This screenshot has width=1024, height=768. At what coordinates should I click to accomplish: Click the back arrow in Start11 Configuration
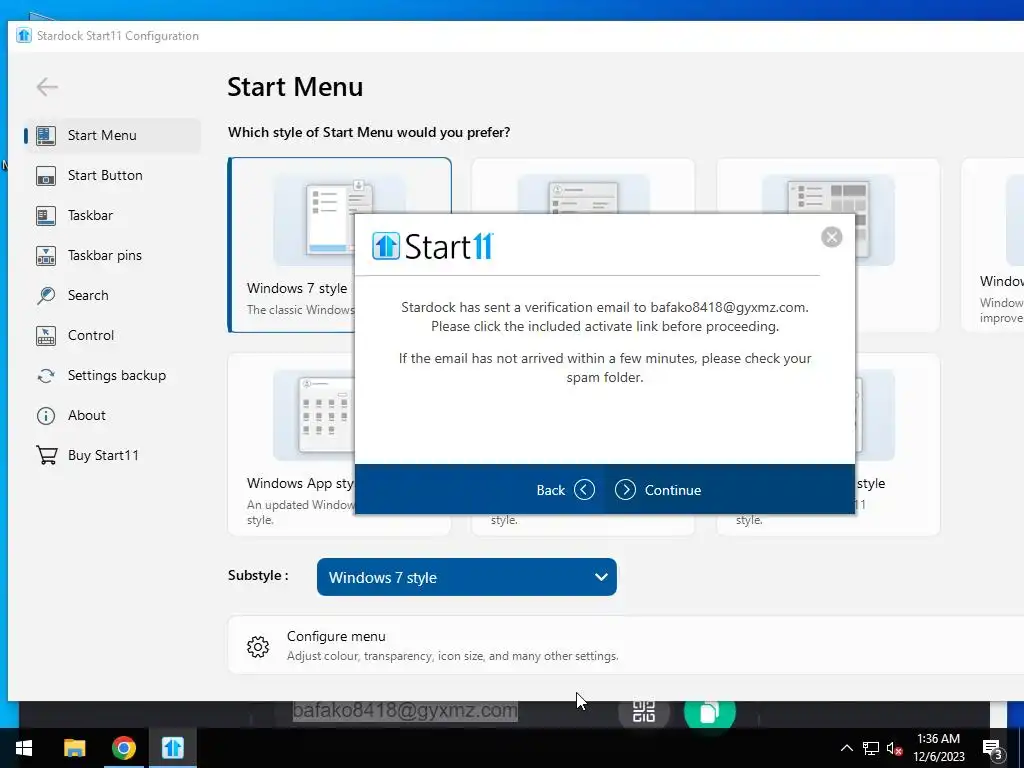[x=47, y=87]
